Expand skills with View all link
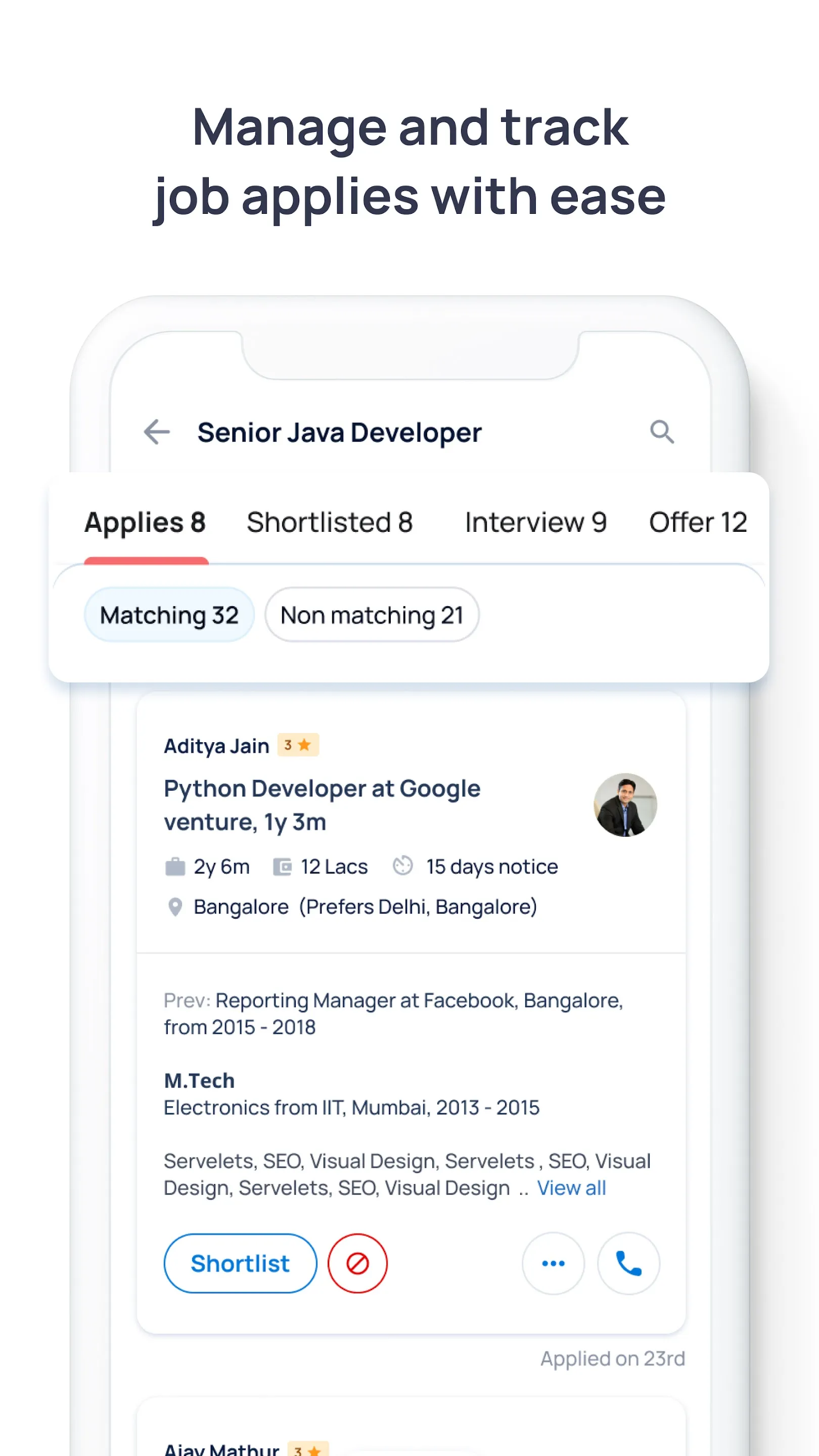Image resolution: width=819 pixels, height=1456 pixels. 571,1188
